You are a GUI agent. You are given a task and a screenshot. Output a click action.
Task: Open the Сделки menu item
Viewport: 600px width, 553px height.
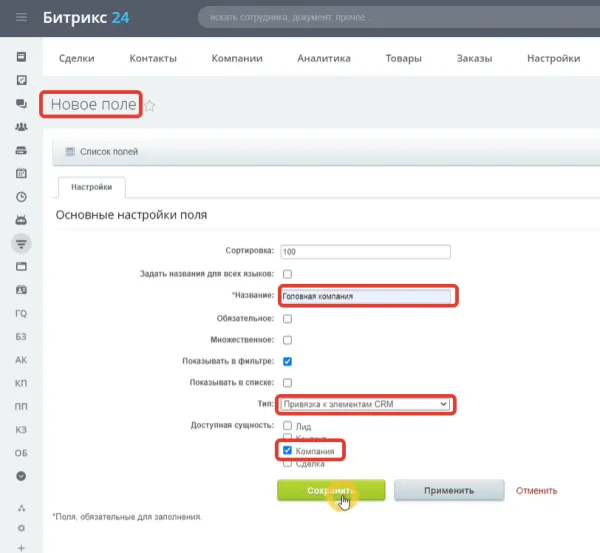pos(77,59)
